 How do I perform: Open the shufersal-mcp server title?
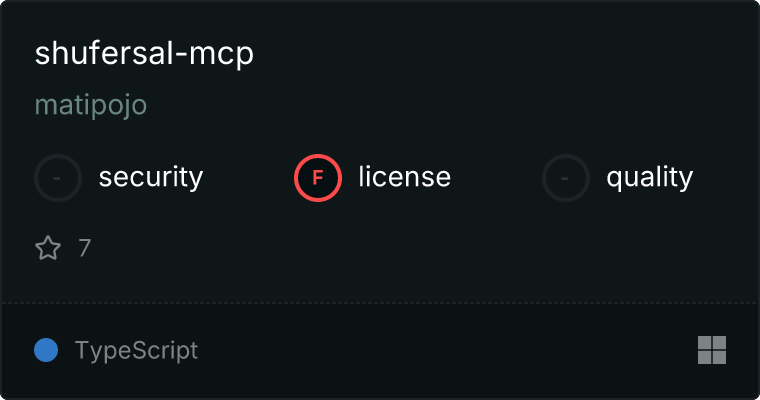[x=144, y=53]
